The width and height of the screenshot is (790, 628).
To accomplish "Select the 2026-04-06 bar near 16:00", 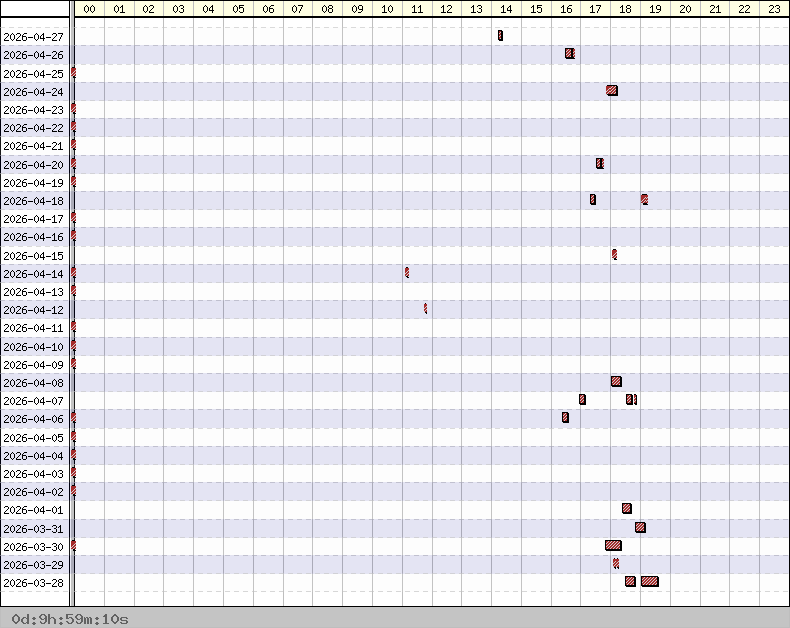I will (x=565, y=418).
